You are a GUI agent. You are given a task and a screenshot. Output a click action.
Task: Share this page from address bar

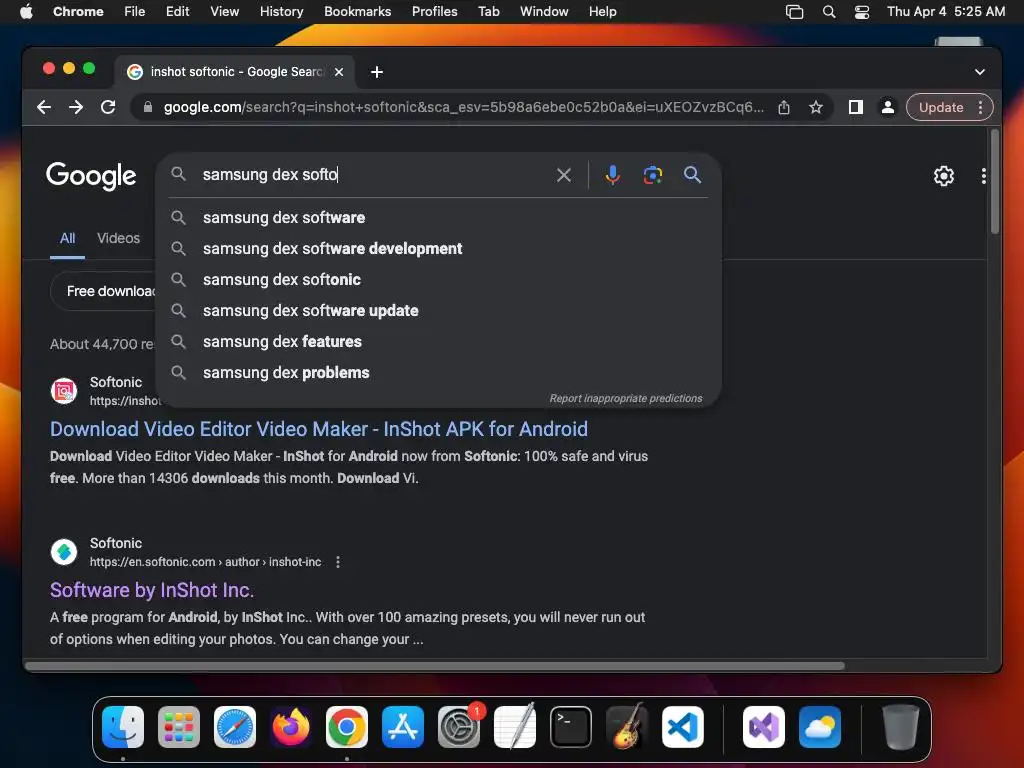tap(784, 107)
